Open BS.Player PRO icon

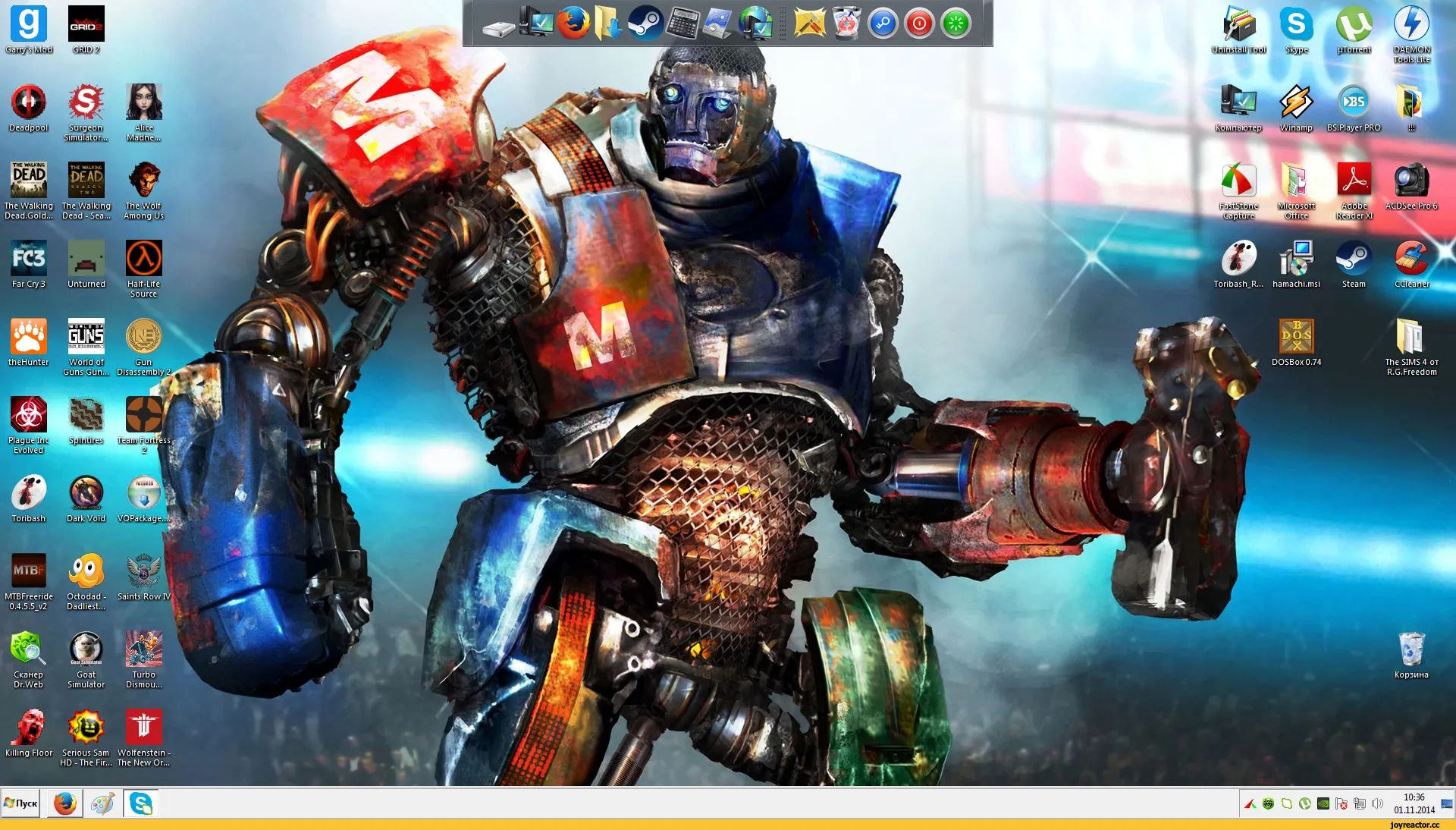pos(1354,108)
